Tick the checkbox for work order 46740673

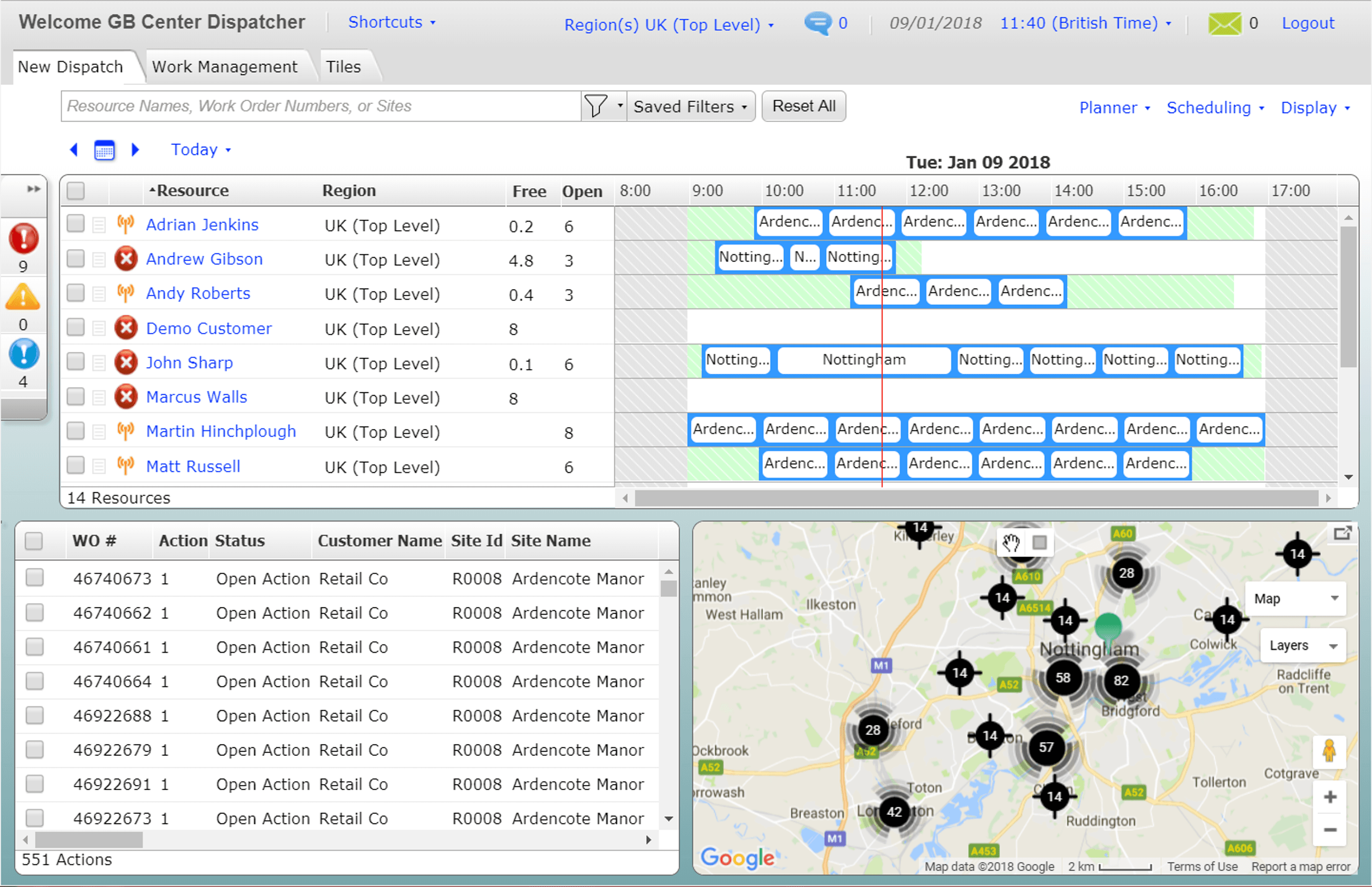pos(35,578)
